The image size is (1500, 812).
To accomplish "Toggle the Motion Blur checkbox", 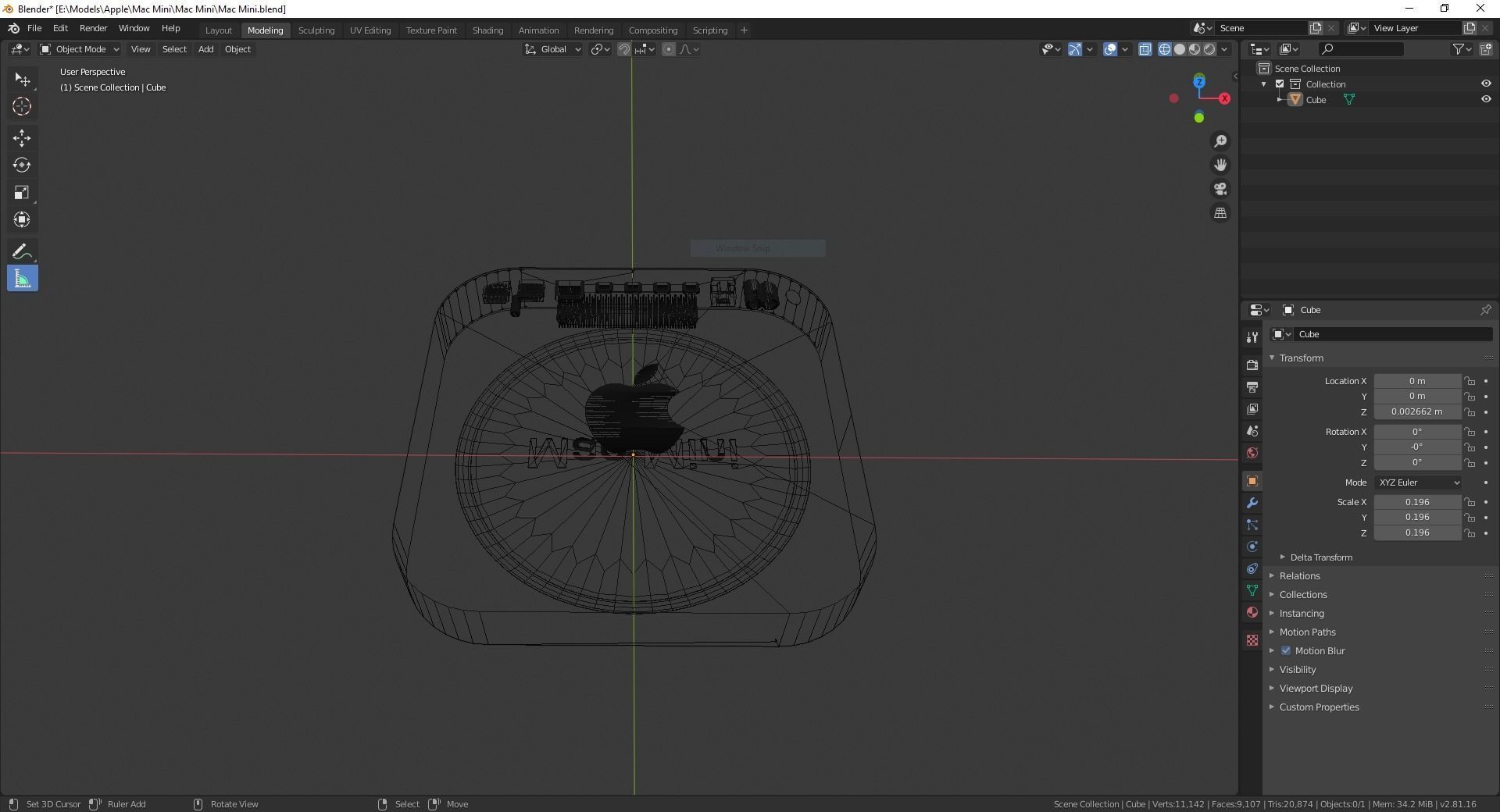I will [1286, 650].
